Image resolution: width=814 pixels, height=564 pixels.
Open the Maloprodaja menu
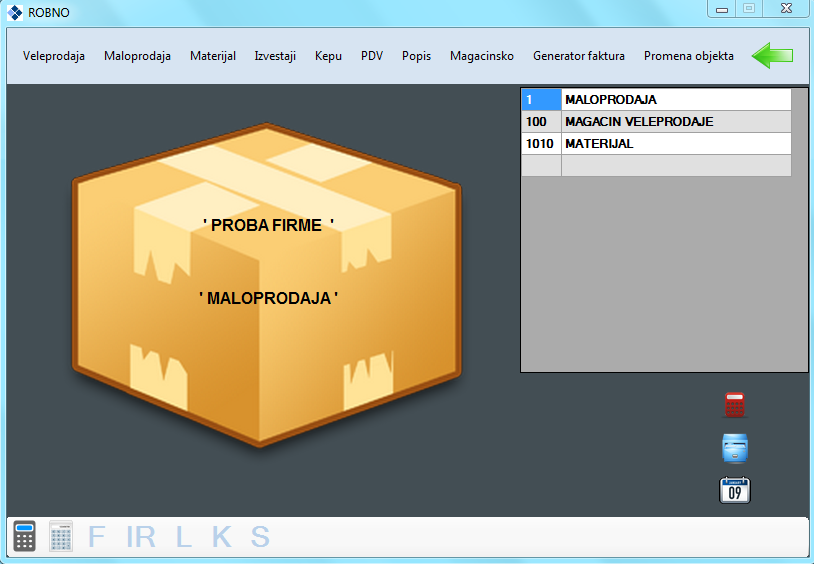point(137,56)
